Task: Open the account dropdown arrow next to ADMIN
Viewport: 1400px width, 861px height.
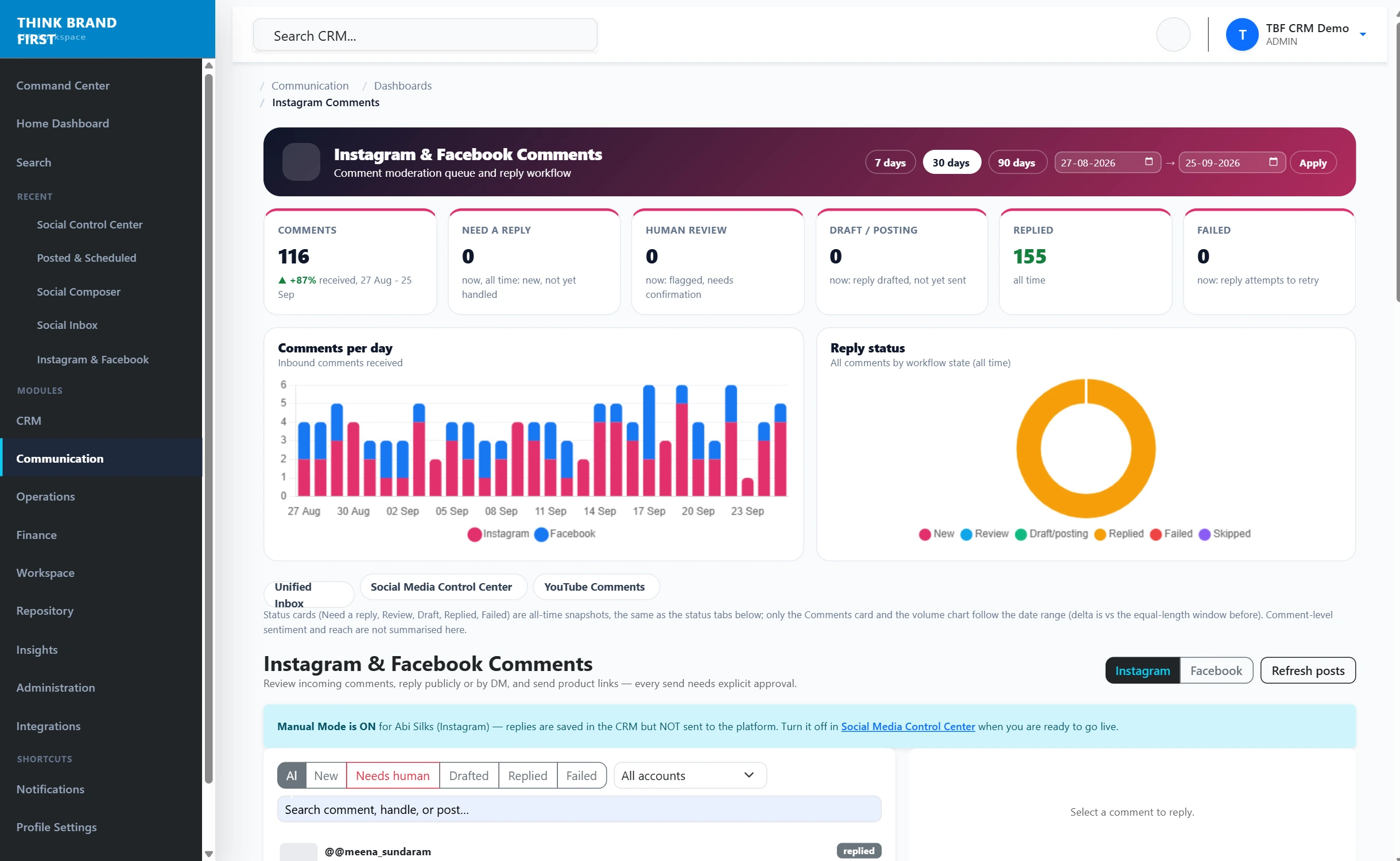Action: (1363, 34)
